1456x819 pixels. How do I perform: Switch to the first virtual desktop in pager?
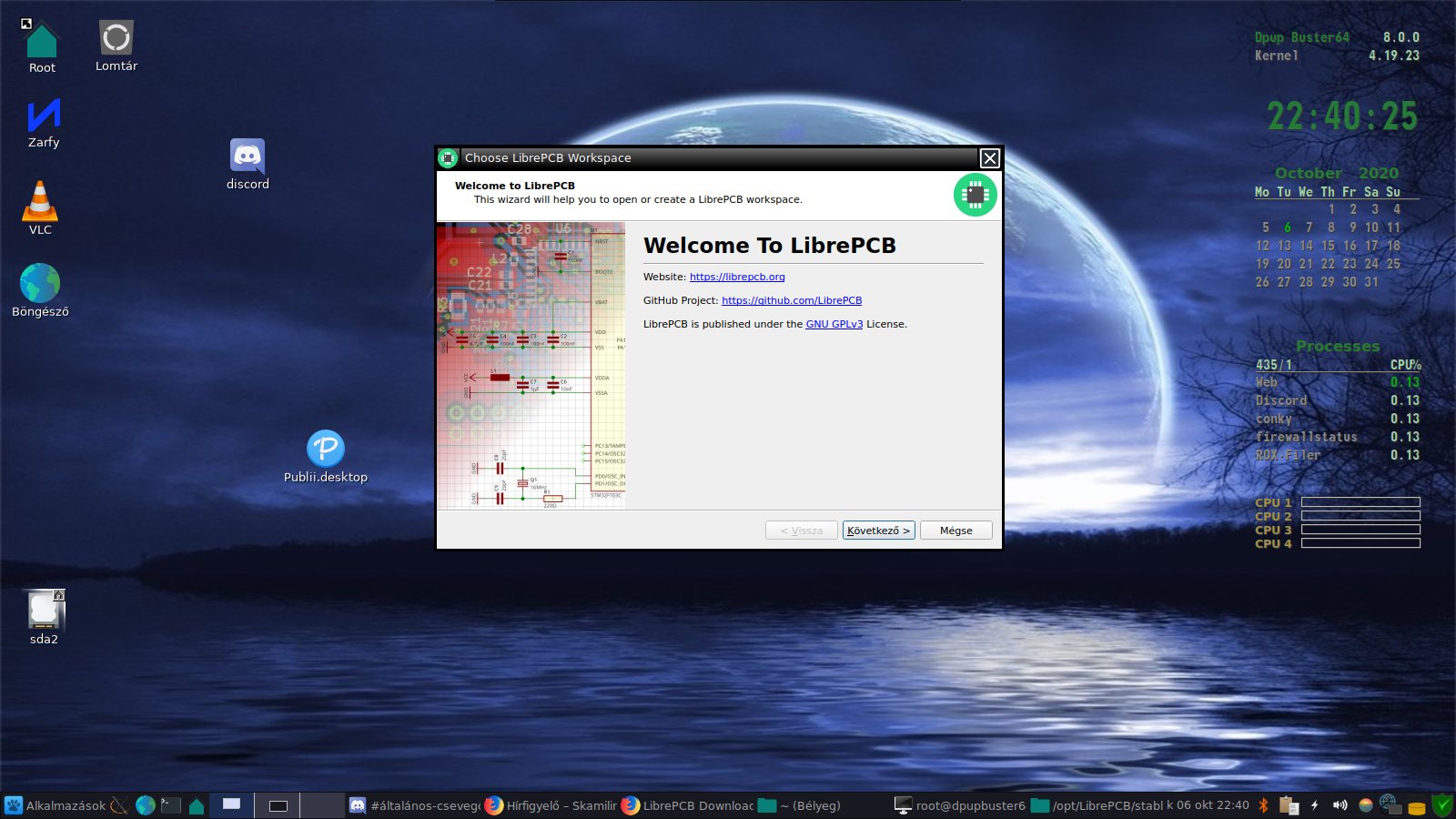click(232, 805)
